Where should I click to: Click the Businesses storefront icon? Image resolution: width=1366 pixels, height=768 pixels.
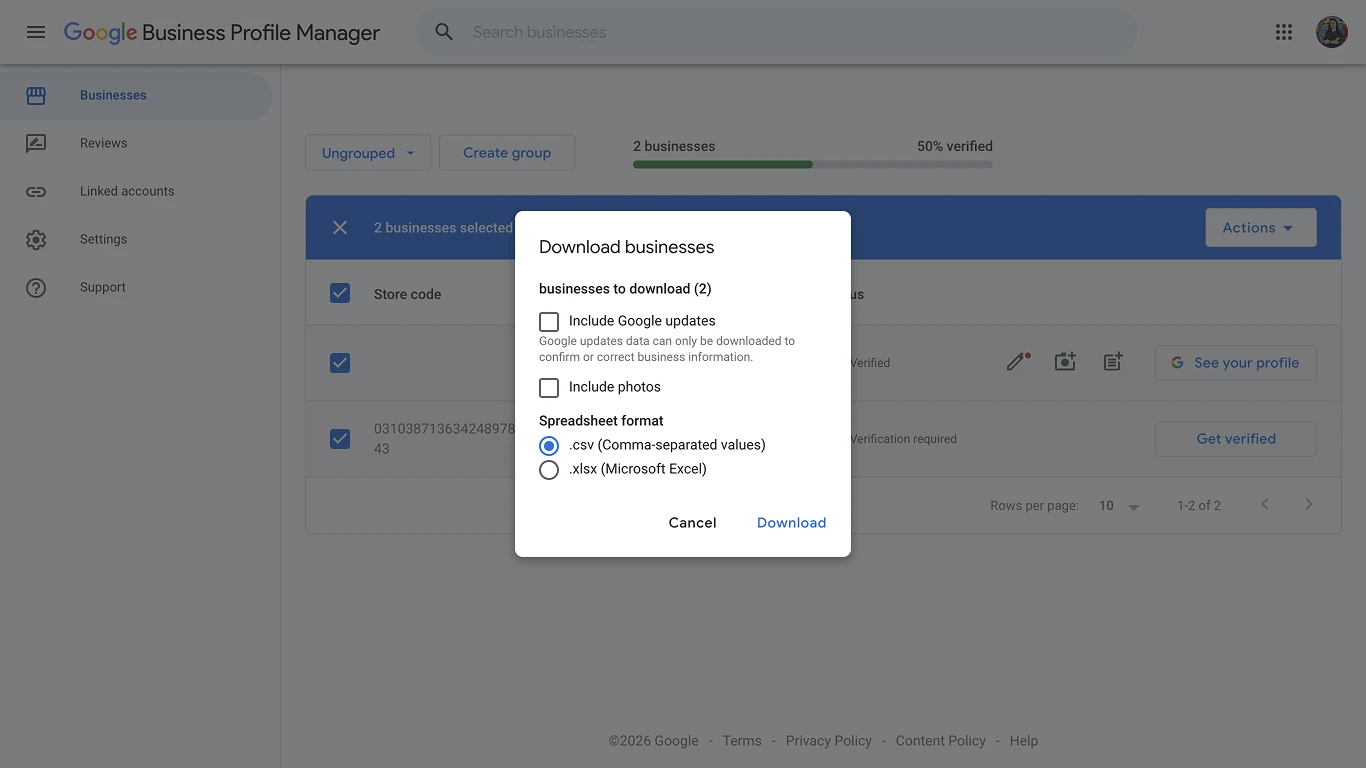[36, 96]
